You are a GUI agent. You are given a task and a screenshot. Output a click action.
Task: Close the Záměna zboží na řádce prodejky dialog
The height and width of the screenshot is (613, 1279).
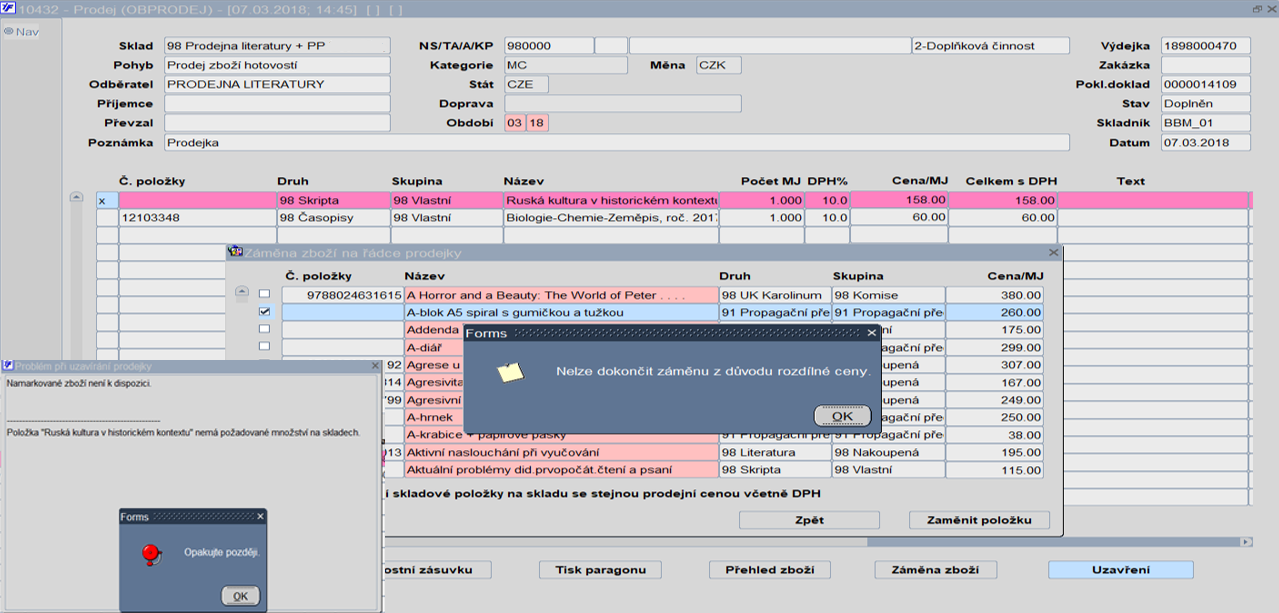[x=1053, y=254]
